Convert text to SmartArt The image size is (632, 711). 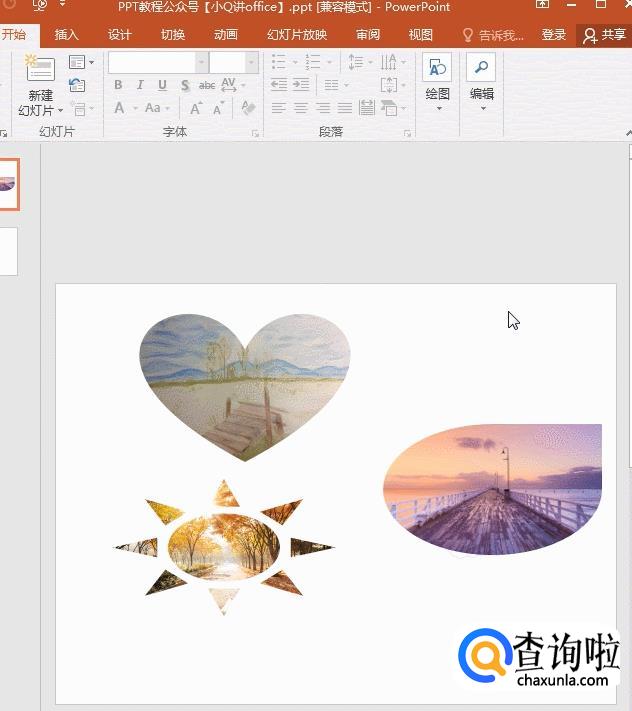(393, 108)
